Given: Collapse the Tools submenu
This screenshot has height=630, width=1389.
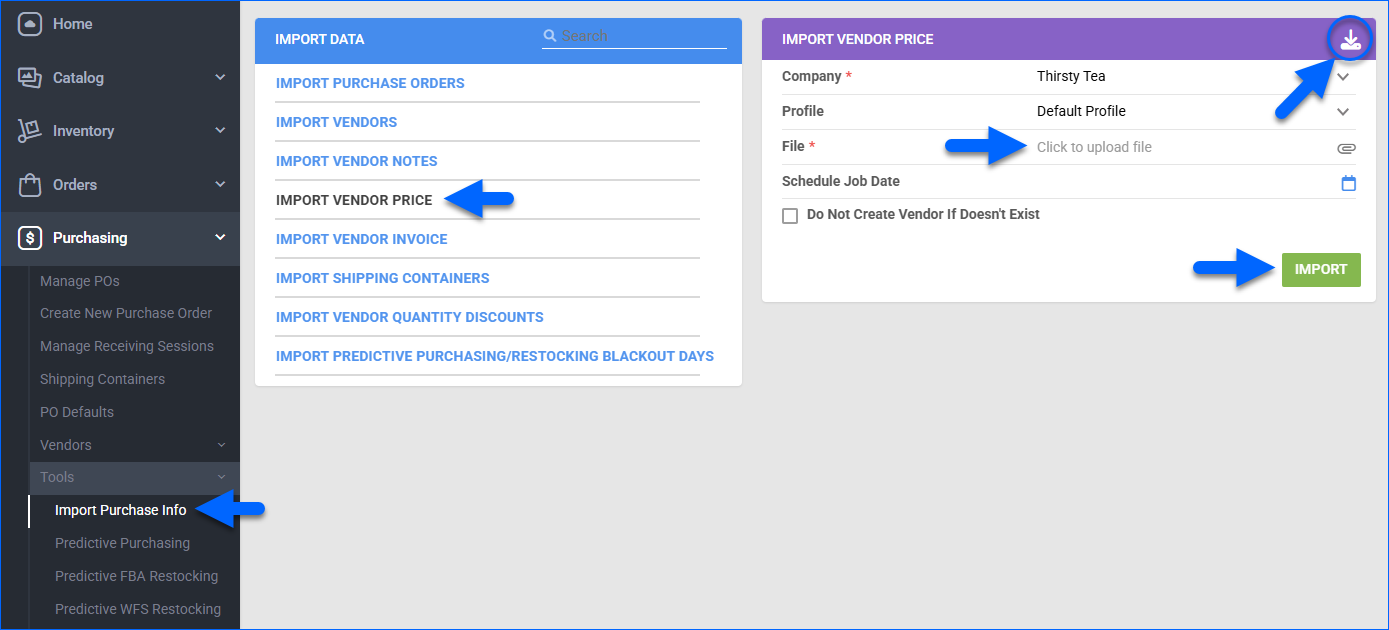Looking at the screenshot, I should point(221,478).
